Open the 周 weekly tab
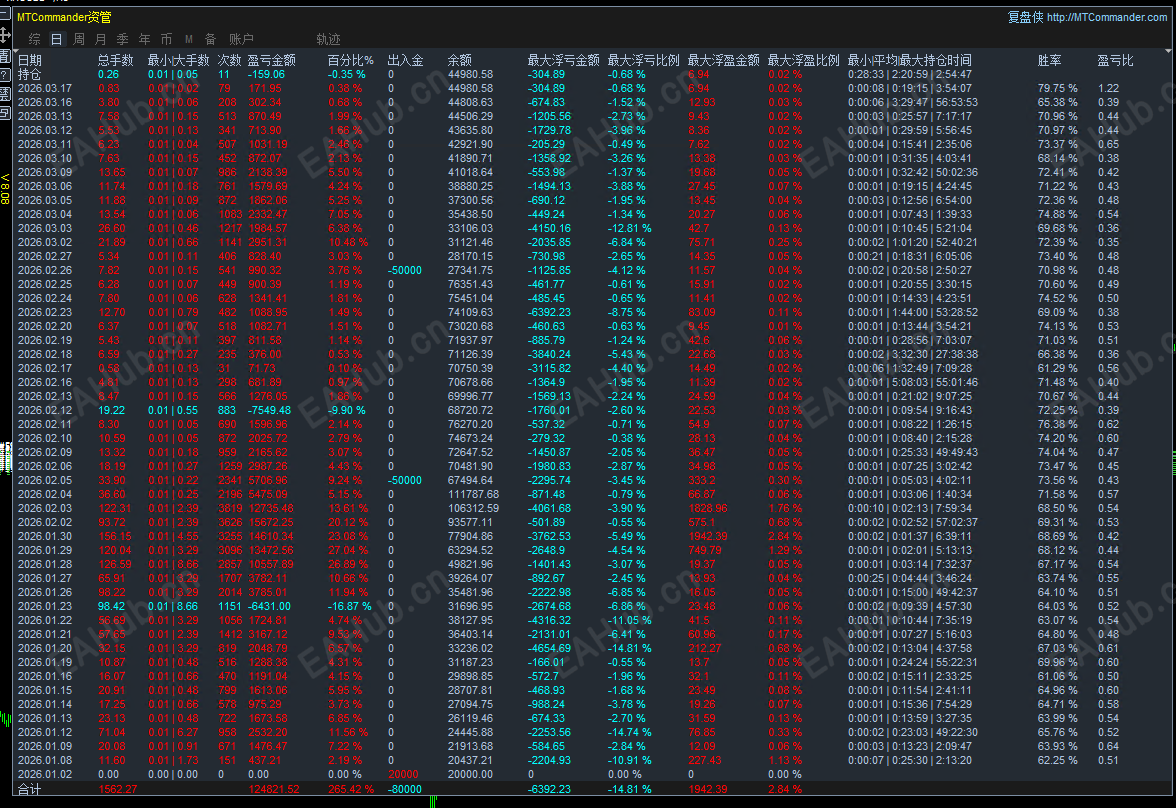This screenshot has height=808, width=1176. 79,39
